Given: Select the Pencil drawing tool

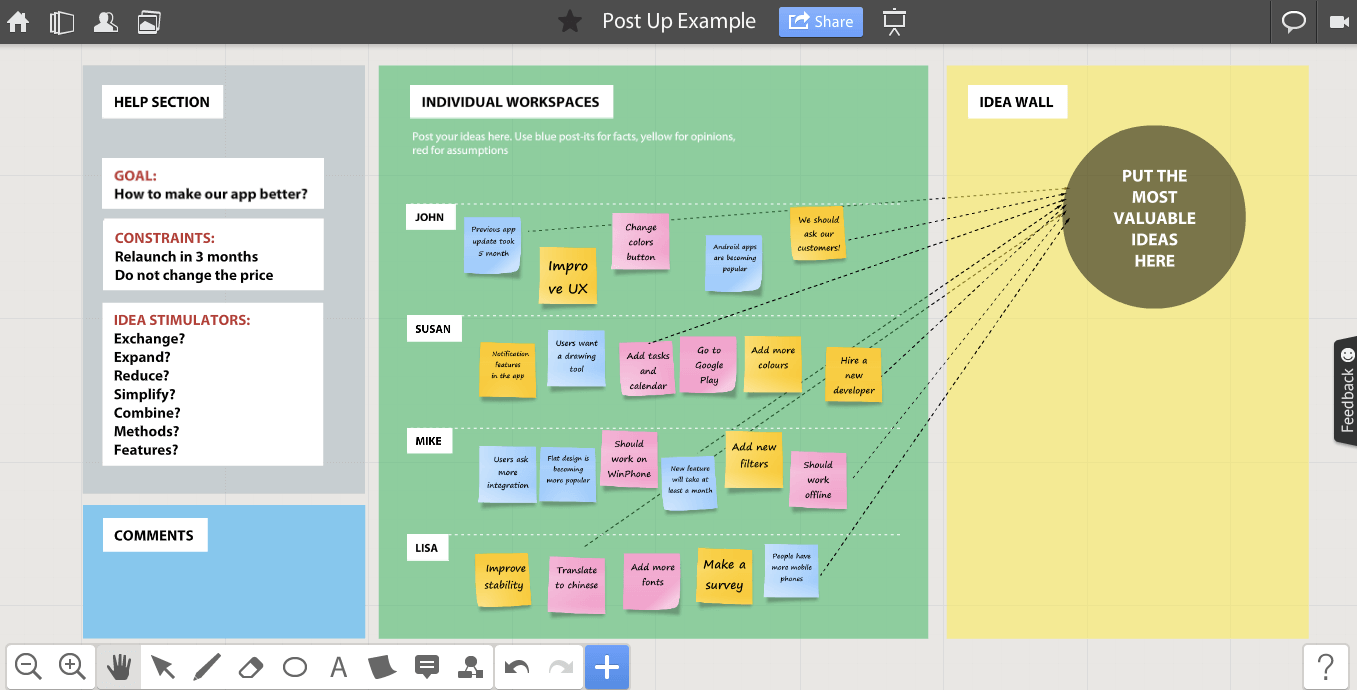Looking at the screenshot, I should tap(207, 666).
